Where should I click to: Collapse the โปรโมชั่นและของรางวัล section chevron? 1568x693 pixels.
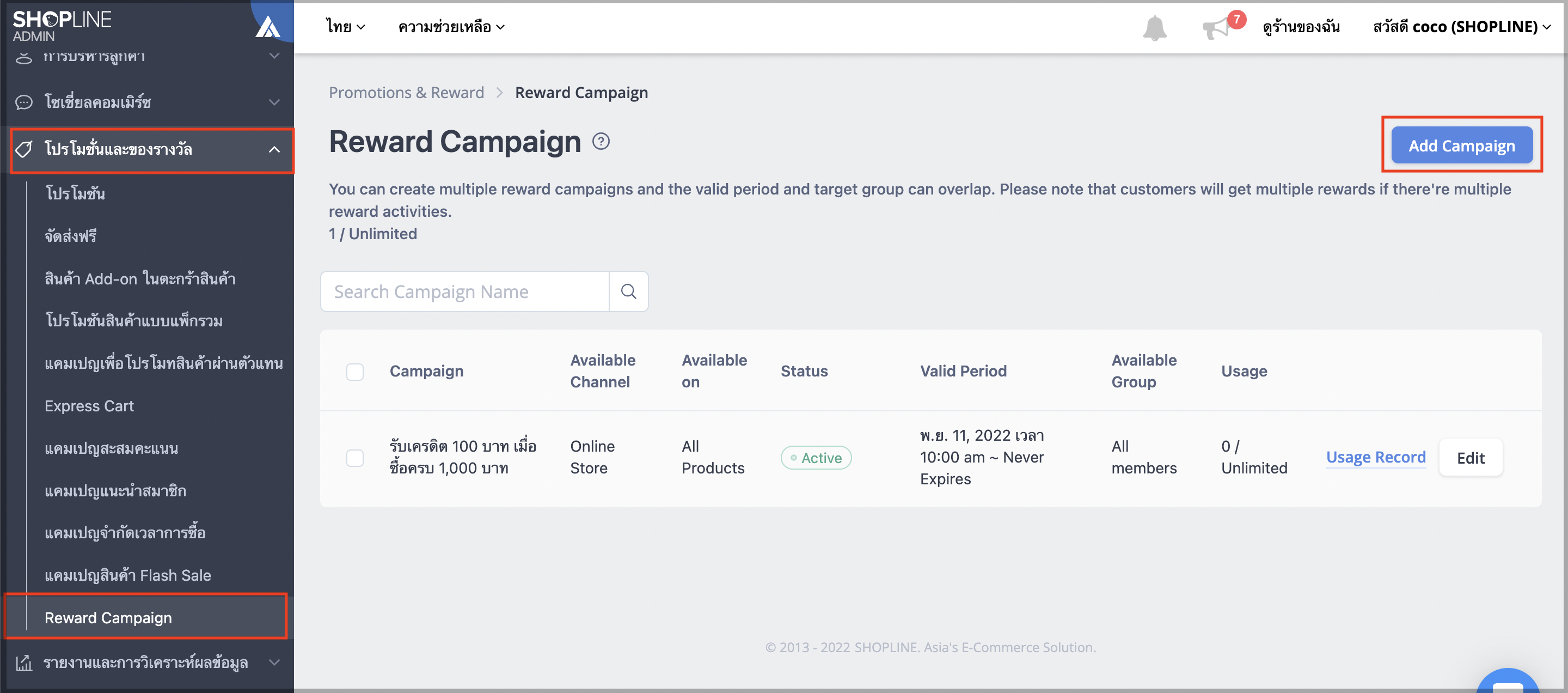[274, 149]
